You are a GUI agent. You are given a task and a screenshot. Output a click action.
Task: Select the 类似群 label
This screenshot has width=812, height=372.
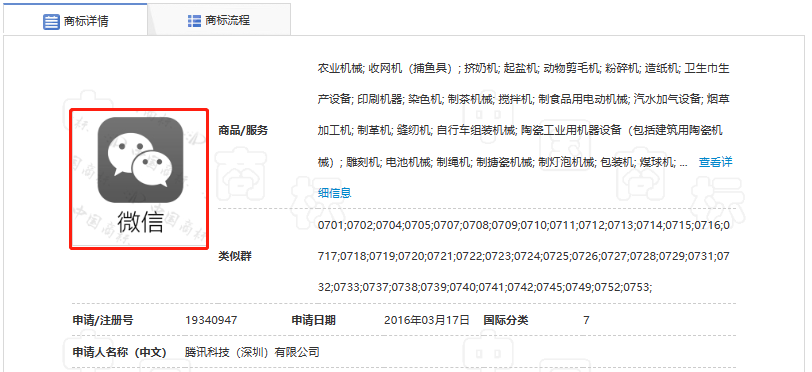click(x=235, y=256)
